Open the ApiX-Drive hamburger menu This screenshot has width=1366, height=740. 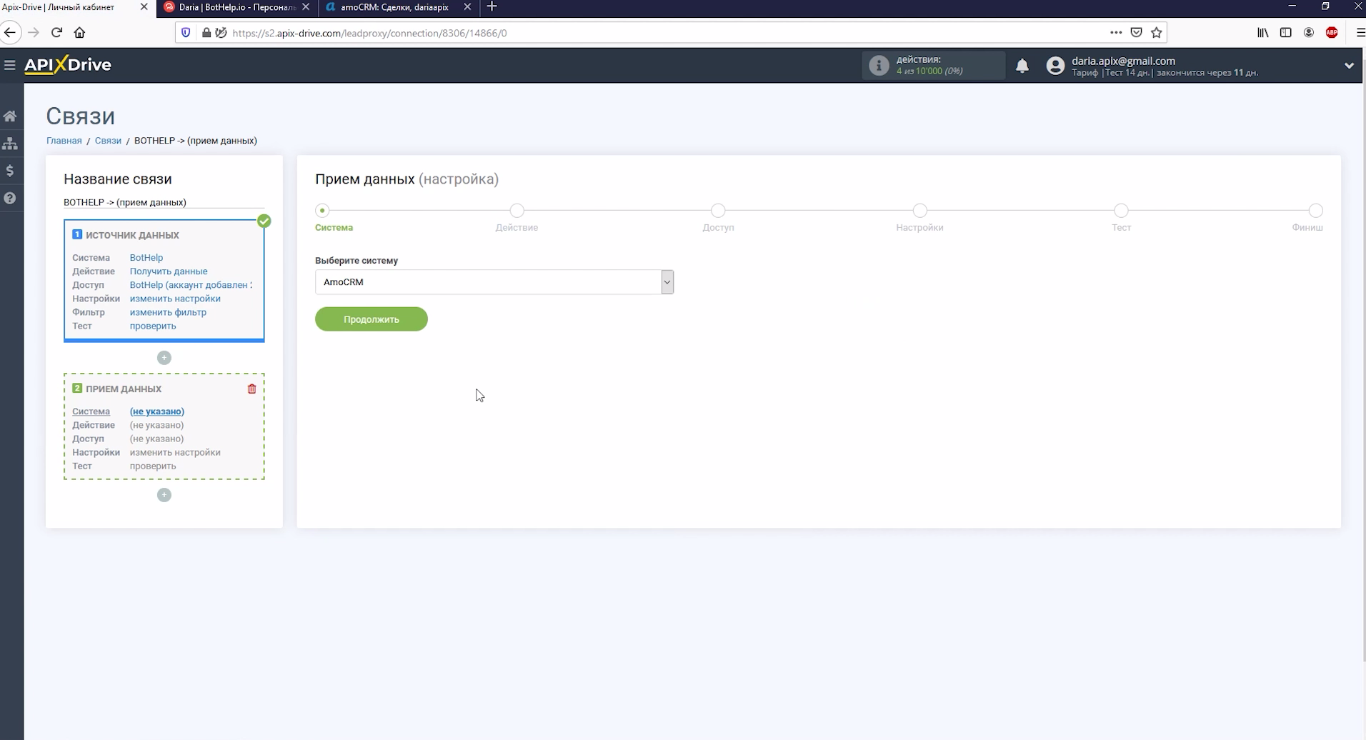(x=10, y=65)
